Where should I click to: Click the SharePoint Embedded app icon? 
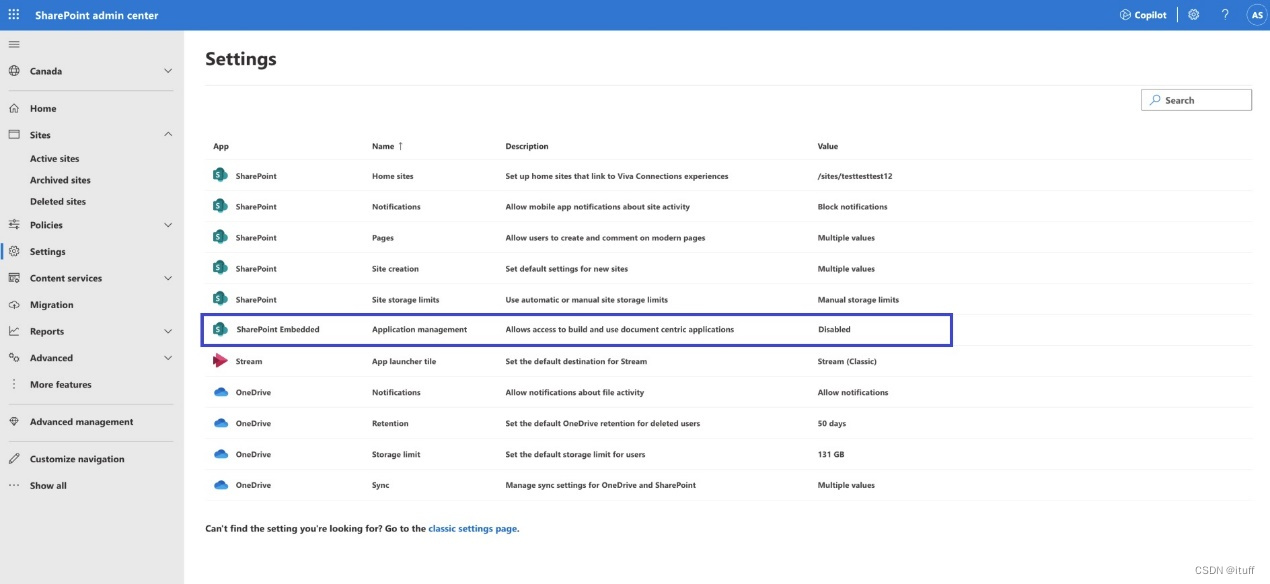tap(220, 329)
